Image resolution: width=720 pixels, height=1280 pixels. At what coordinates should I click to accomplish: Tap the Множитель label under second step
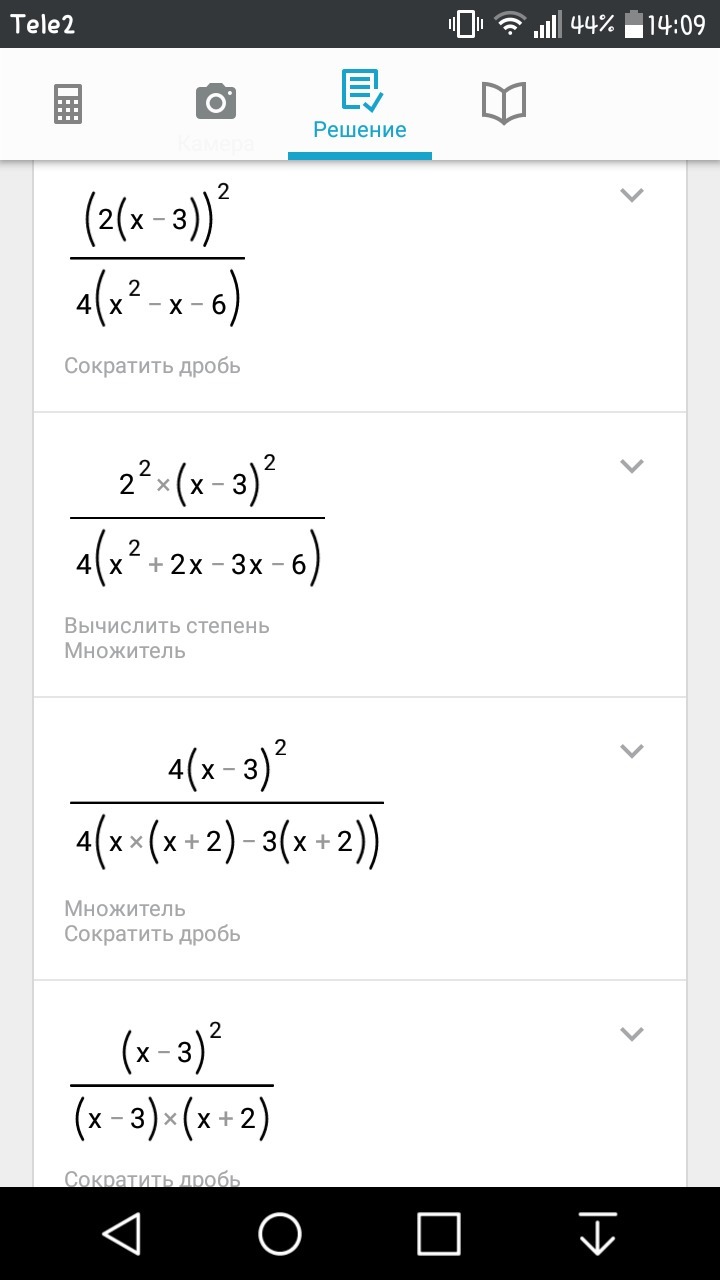click(125, 651)
